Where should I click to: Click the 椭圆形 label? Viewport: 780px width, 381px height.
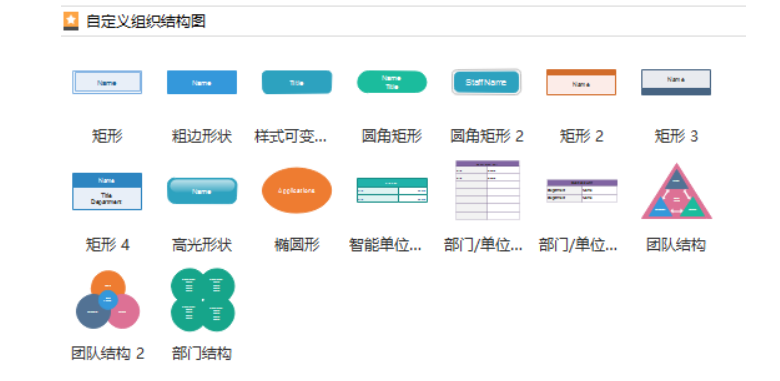tap(297, 245)
